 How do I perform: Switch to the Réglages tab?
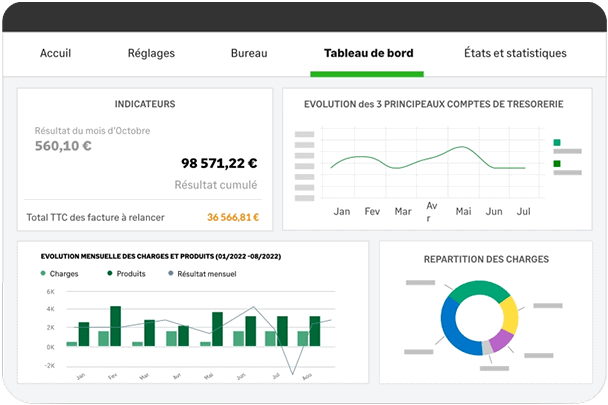(153, 53)
